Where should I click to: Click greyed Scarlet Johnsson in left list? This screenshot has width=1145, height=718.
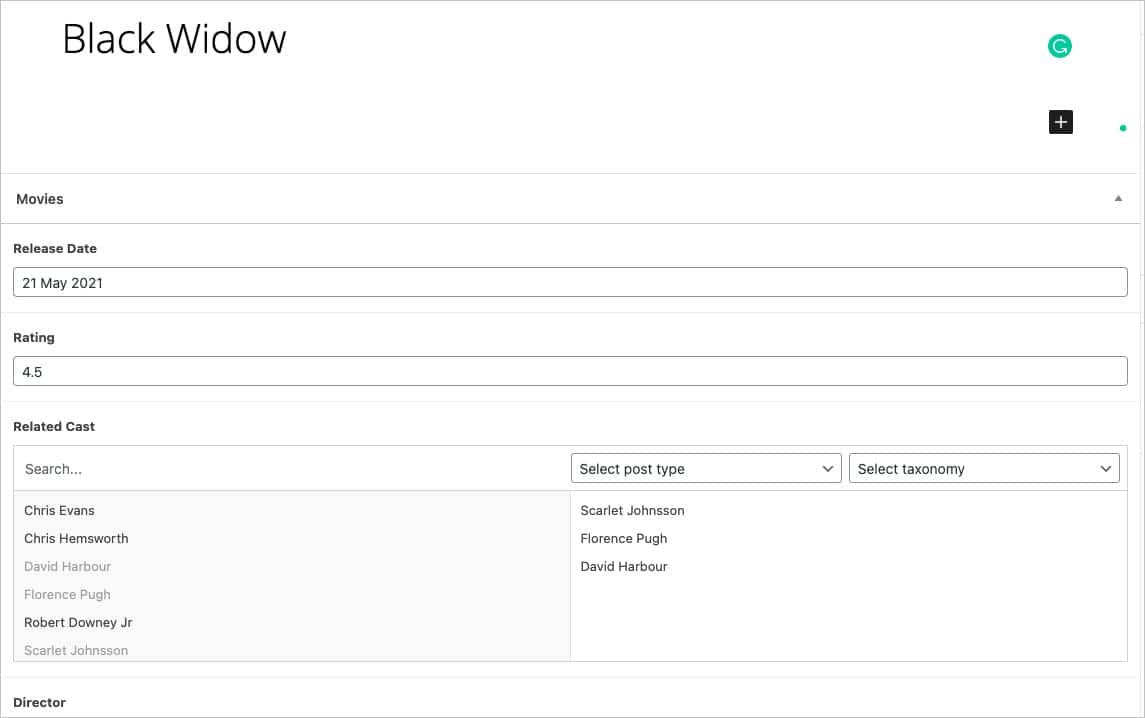76,650
